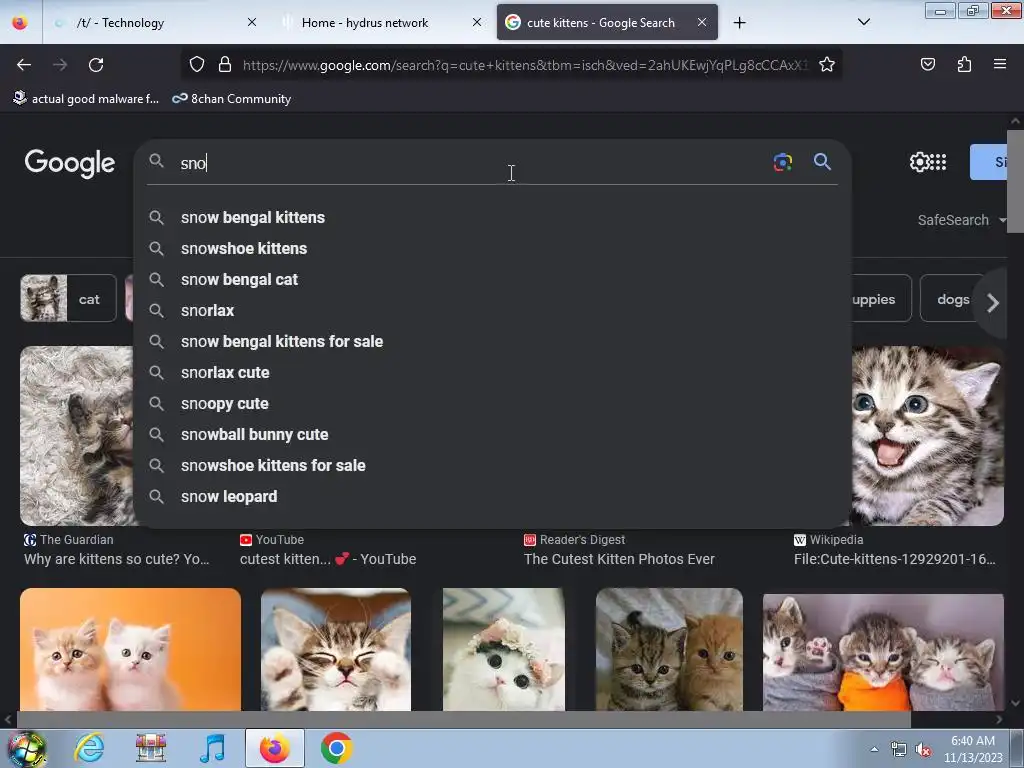Image resolution: width=1024 pixels, height=768 pixels.
Task: Close the /t/ - Technology tab
Action: click(x=252, y=22)
